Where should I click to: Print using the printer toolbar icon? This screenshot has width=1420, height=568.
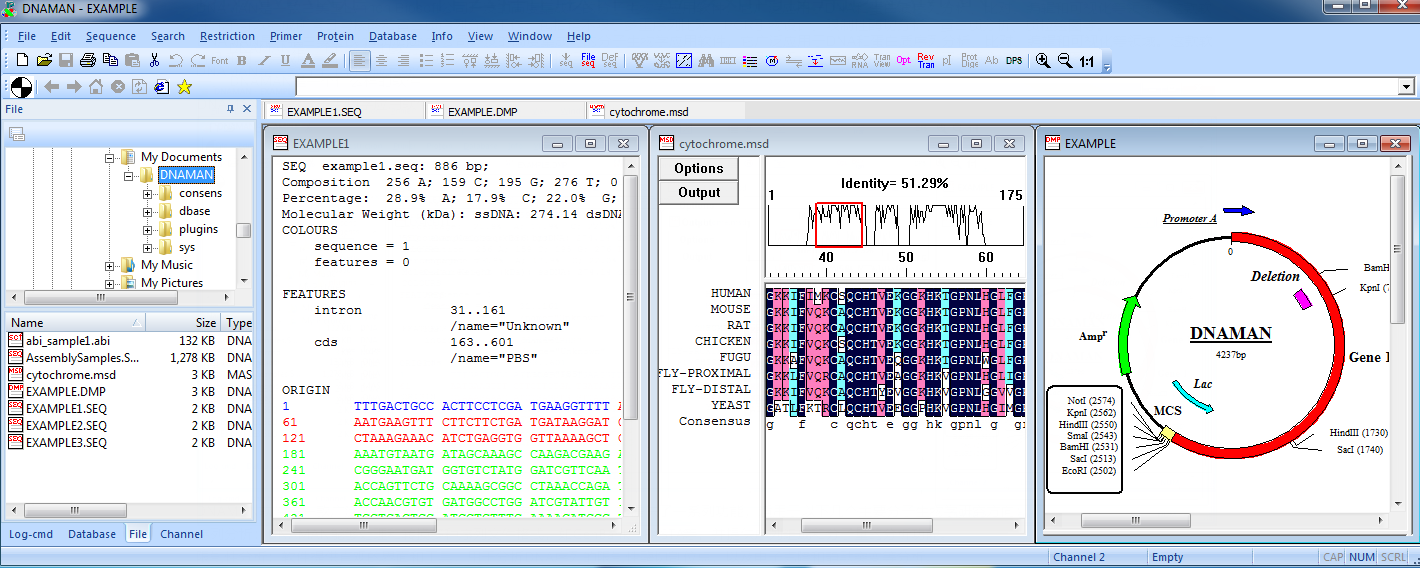point(88,60)
